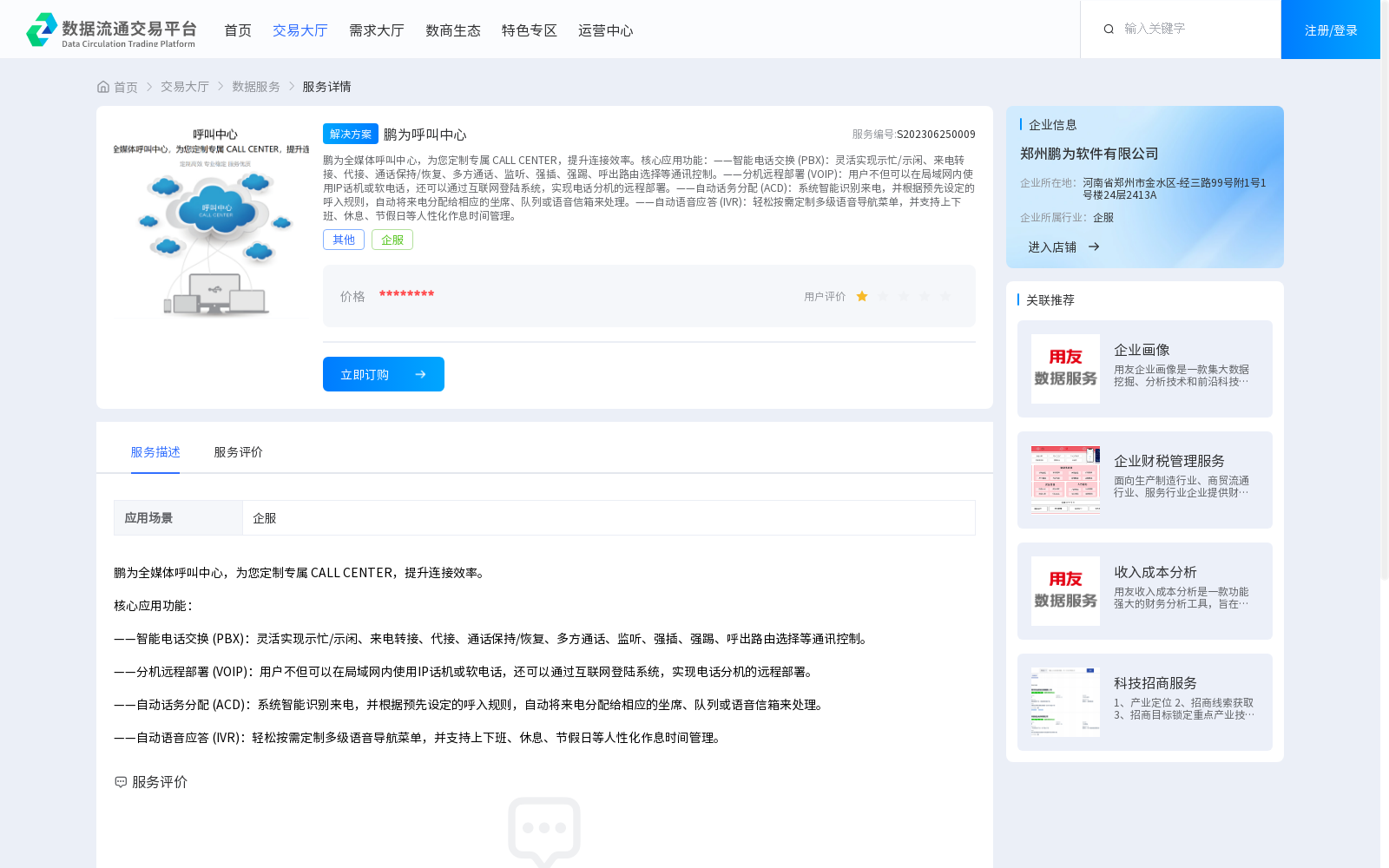Click the 自动语音应答 (IVR) description line
Viewport: 1389px width, 868px height.
(419, 738)
